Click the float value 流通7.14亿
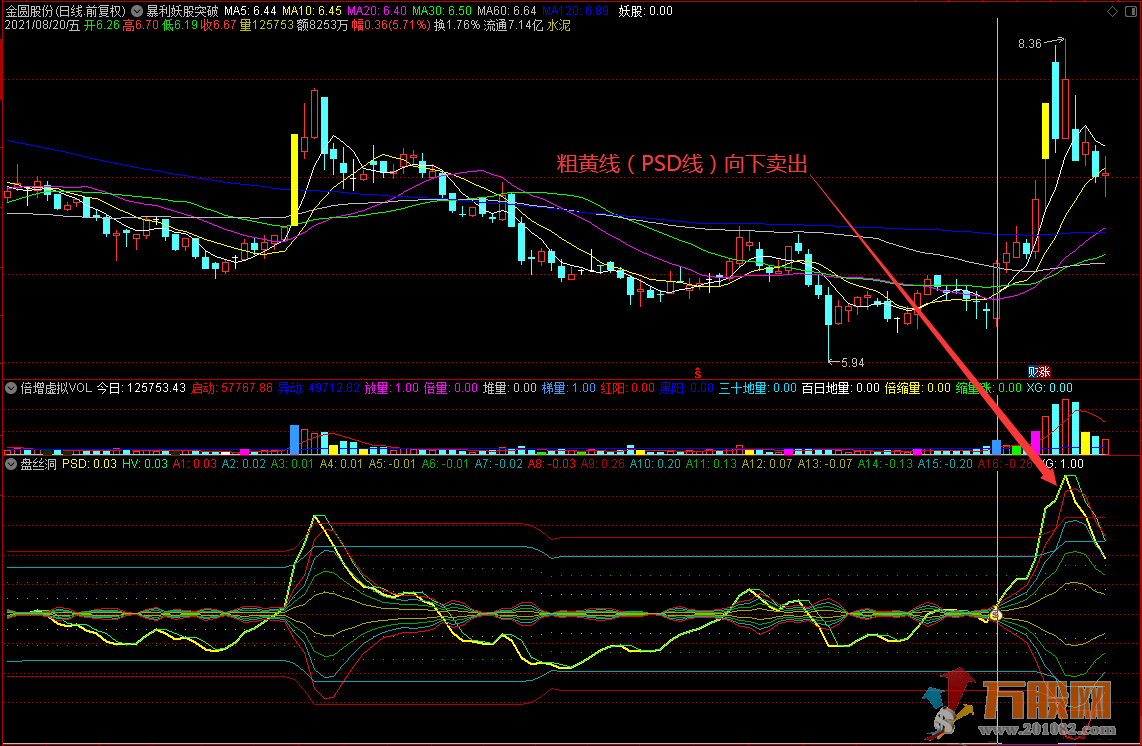The width and height of the screenshot is (1142, 746). pyautogui.click(x=513, y=25)
